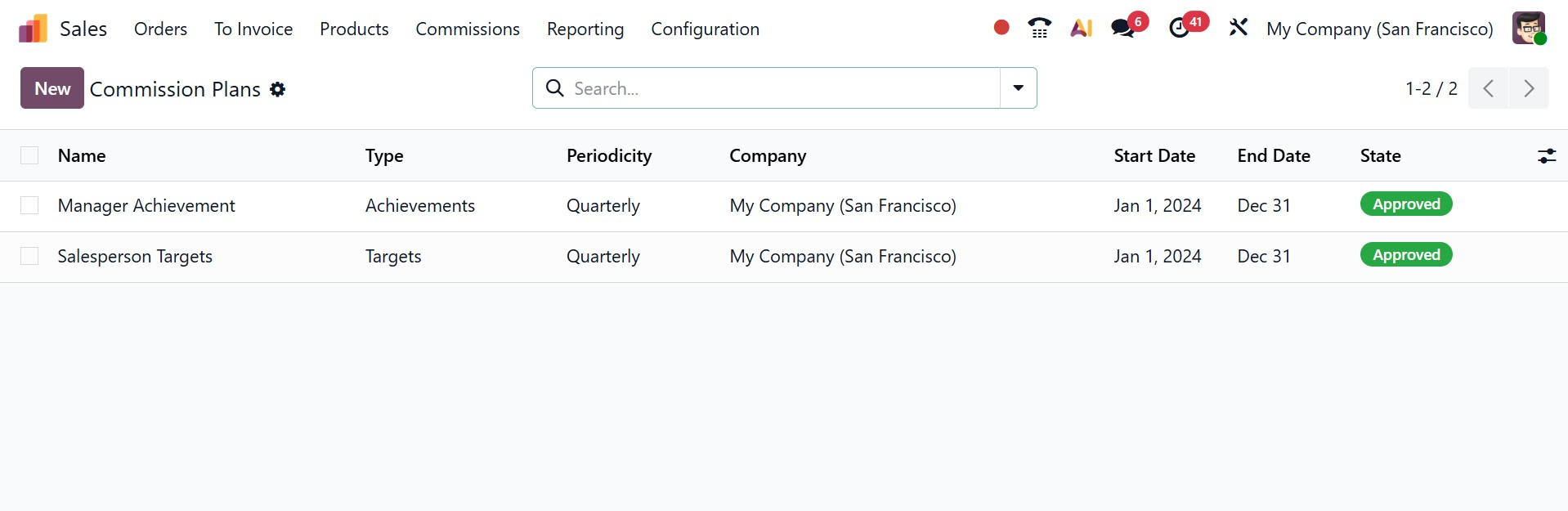The image size is (1568, 511).
Task: Click the New button
Action: 52,88
